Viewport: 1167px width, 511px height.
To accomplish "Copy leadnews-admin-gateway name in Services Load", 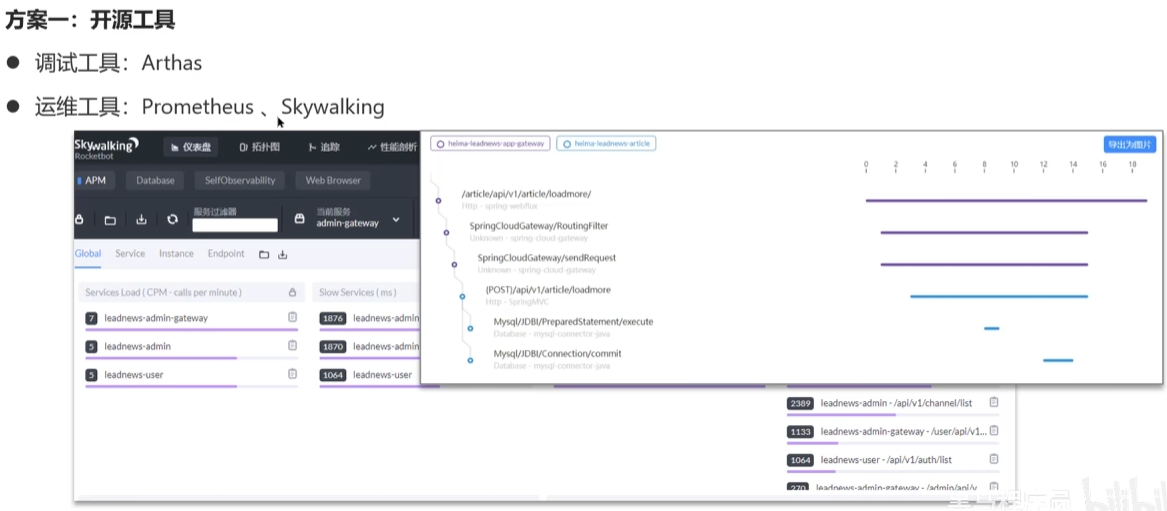I will pos(292,317).
